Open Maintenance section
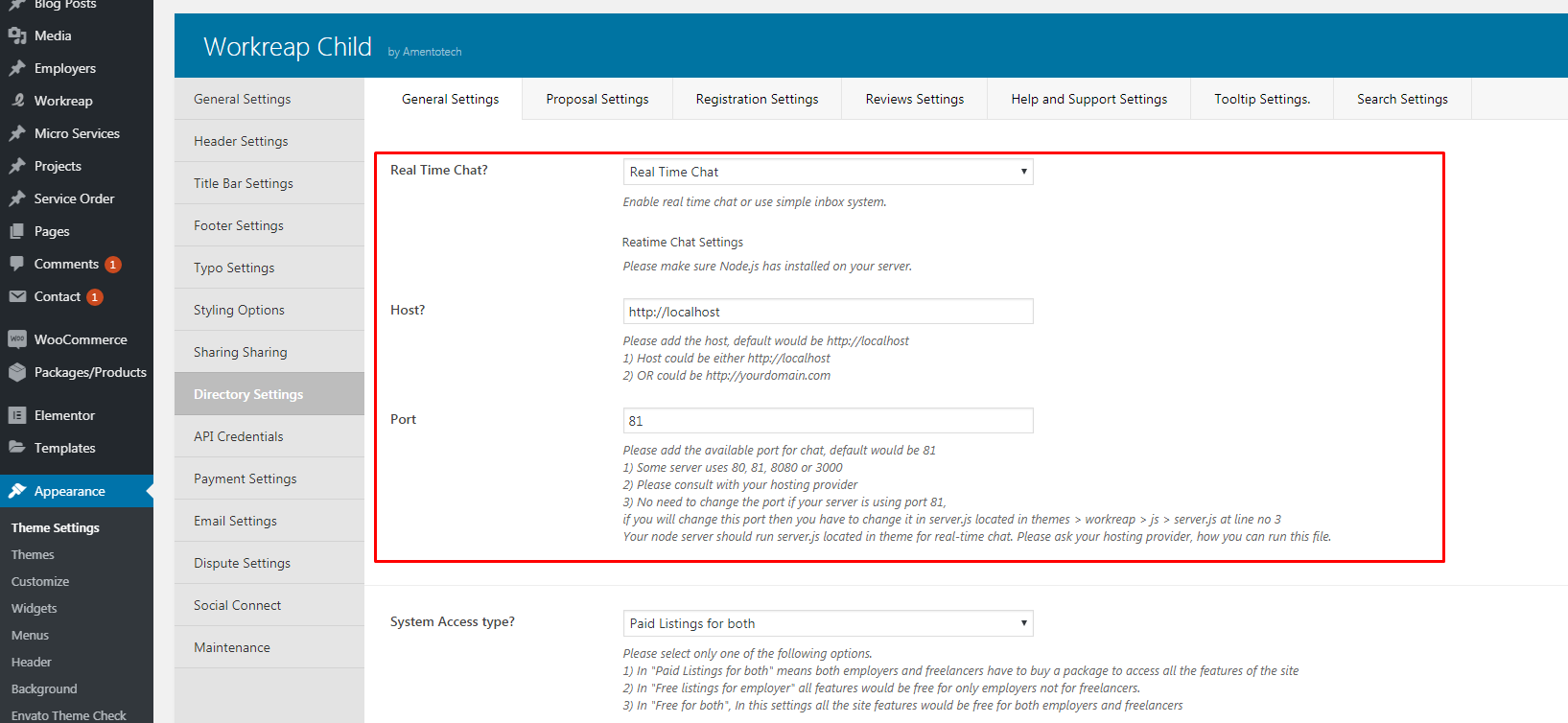The width and height of the screenshot is (1568, 723). [x=269, y=647]
